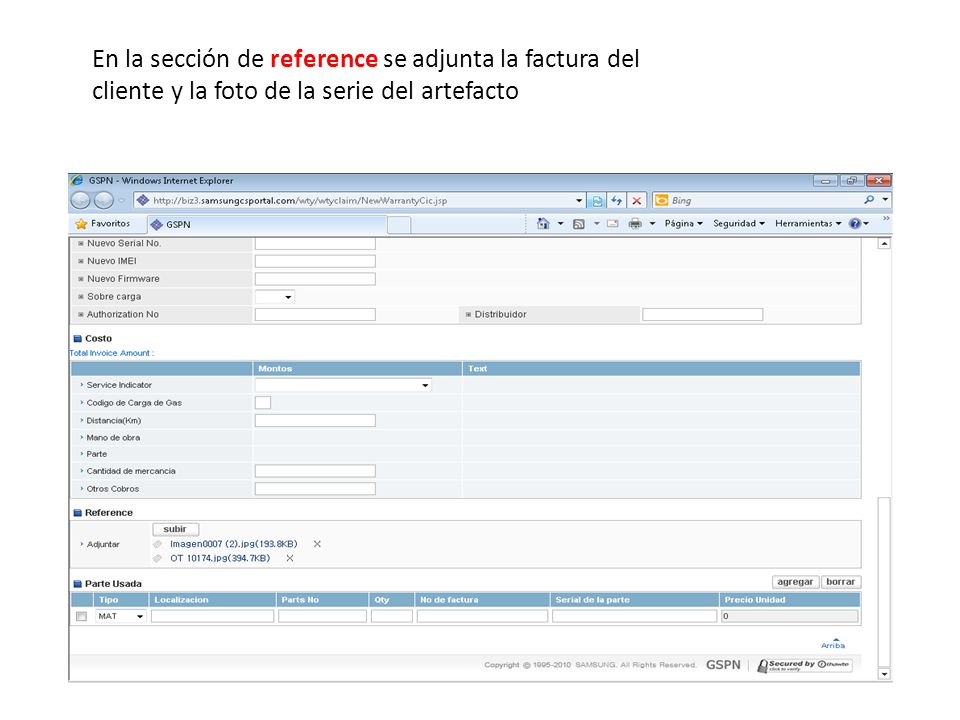The image size is (960, 720).
Task: Click the Home page icon
Action: (x=542, y=223)
